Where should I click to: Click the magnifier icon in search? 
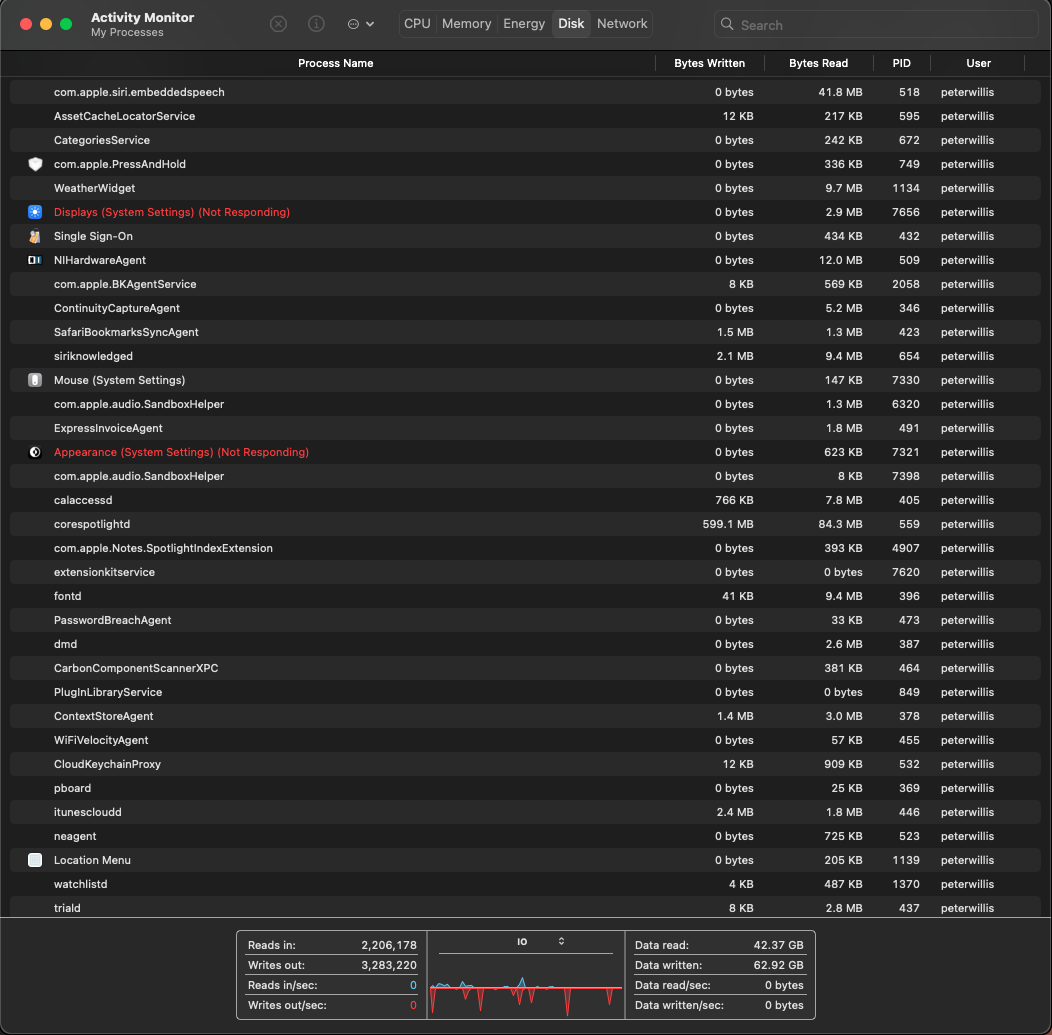[x=727, y=24]
